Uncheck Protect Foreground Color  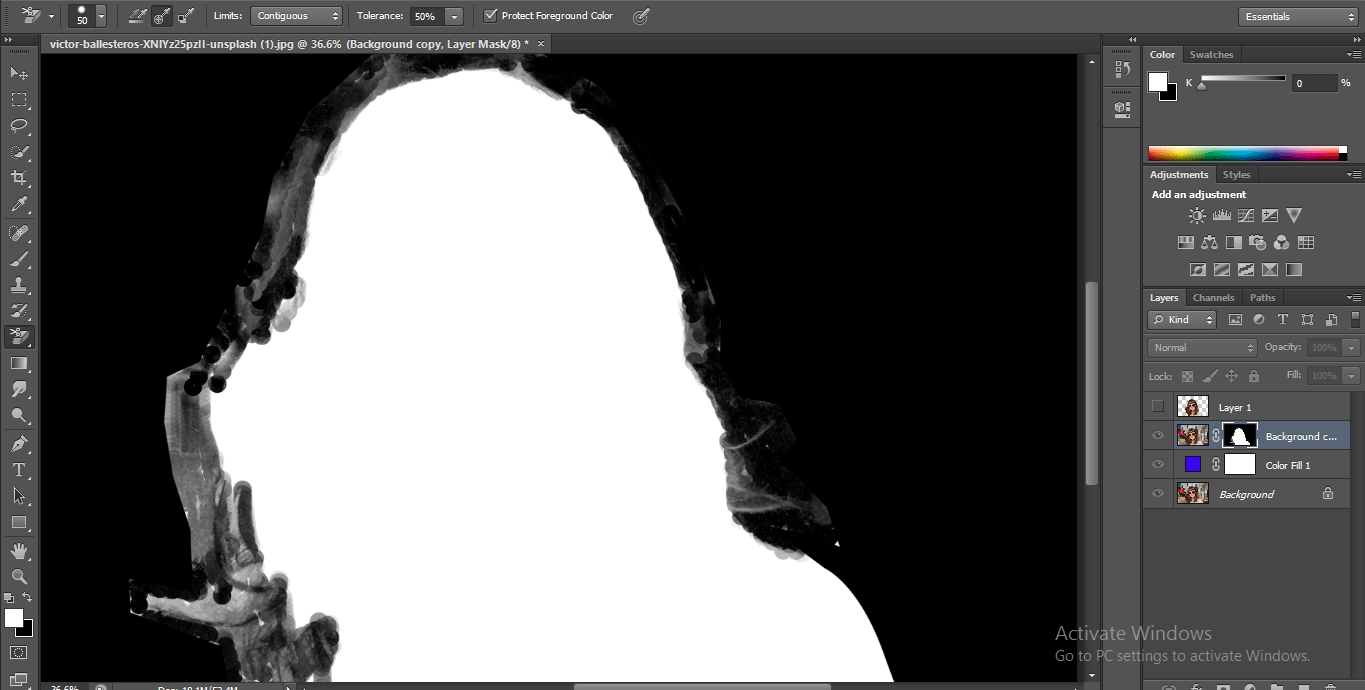491,16
